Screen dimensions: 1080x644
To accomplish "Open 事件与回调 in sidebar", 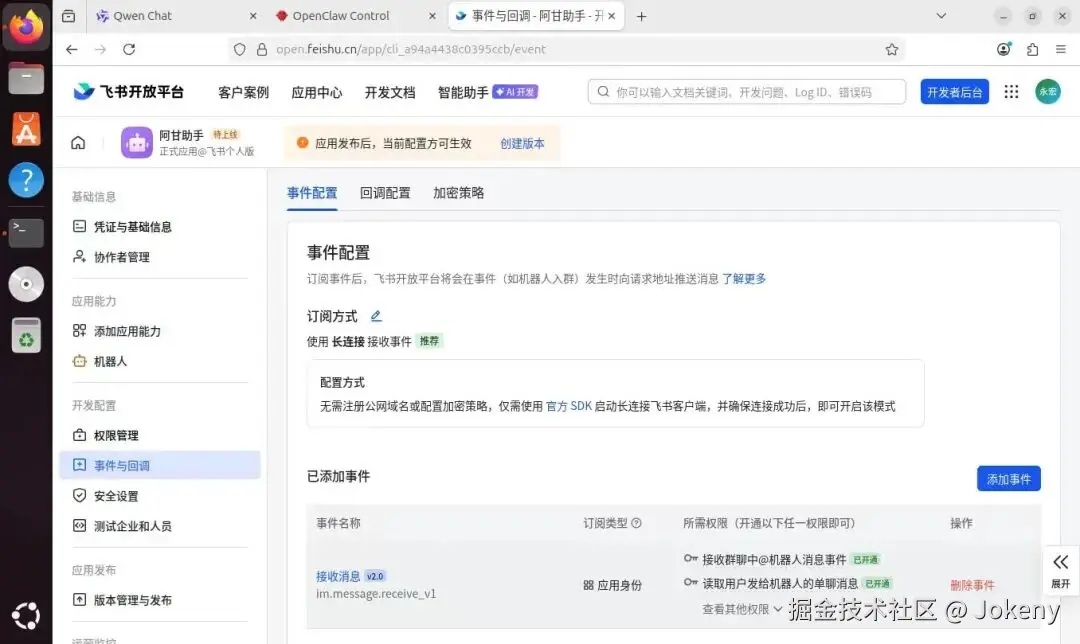I will (160, 466).
